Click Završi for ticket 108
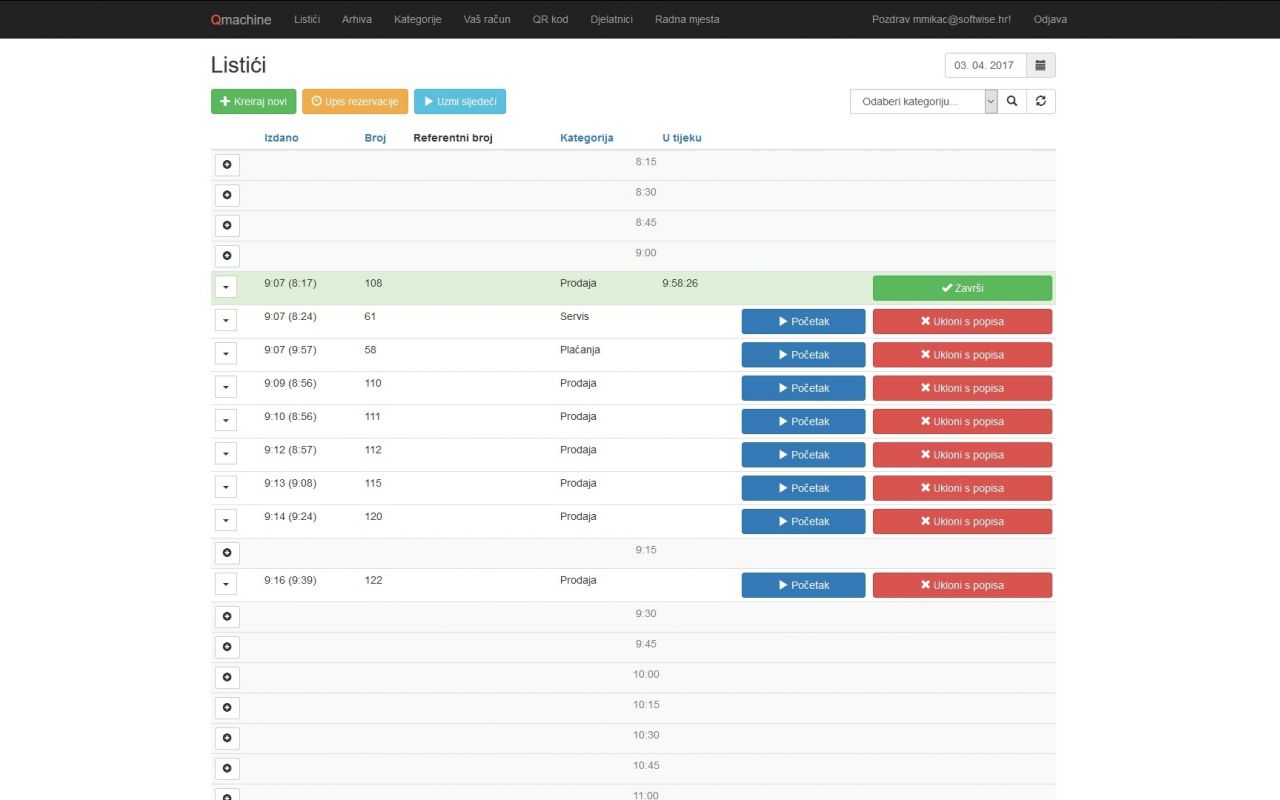The width and height of the screenshot is (1280, 800). pyautogui.click(x=962, y=288)
